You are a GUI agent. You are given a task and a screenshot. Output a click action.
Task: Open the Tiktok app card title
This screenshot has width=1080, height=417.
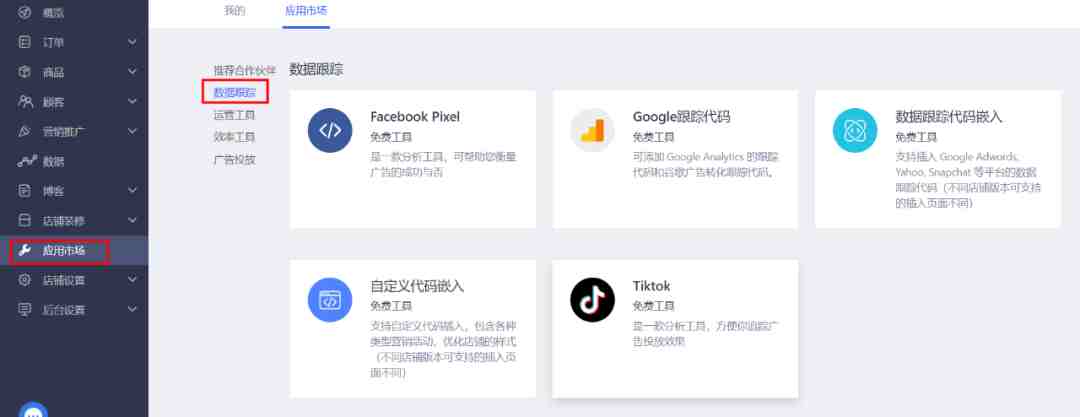(x=652, y=285)
